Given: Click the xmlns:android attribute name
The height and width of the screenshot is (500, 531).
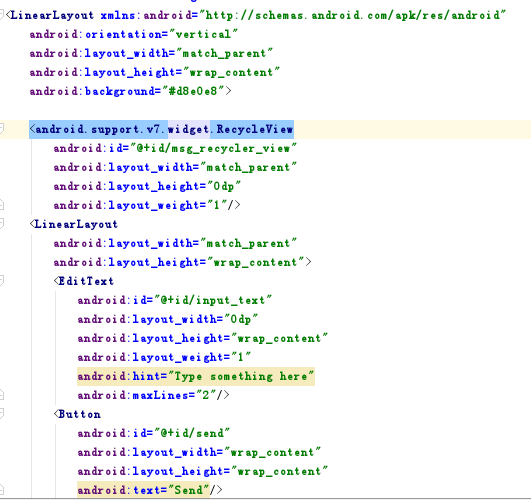Looking at the screenshot, I should (146, 15).
